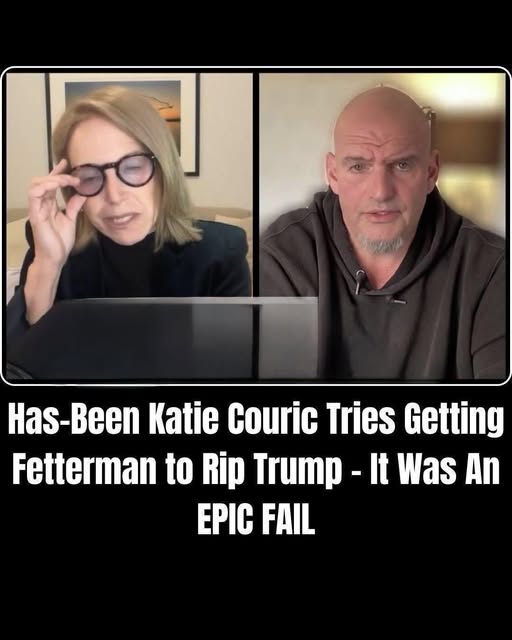Click the left video panel with the woman
Image resolution: width=512 pixels, height=640 pixels.
coord(129,226)
